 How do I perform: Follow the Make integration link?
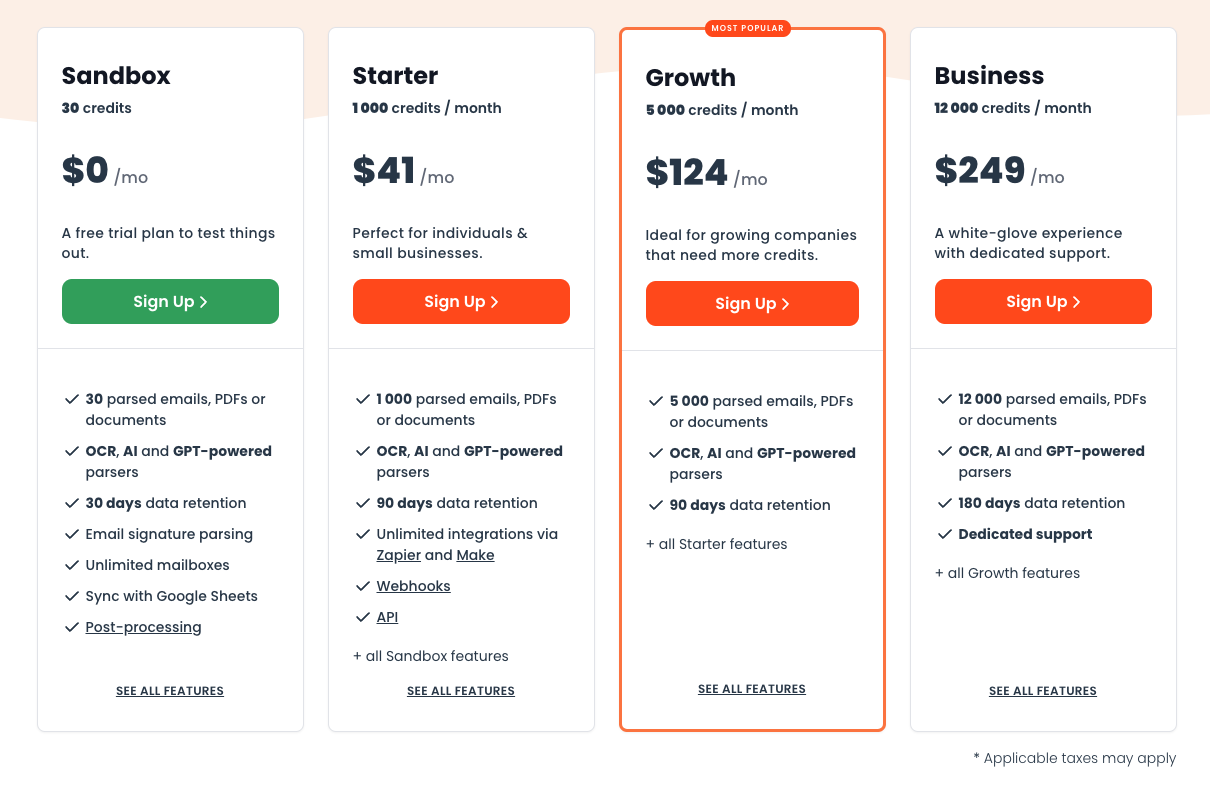tap(475, 555)
